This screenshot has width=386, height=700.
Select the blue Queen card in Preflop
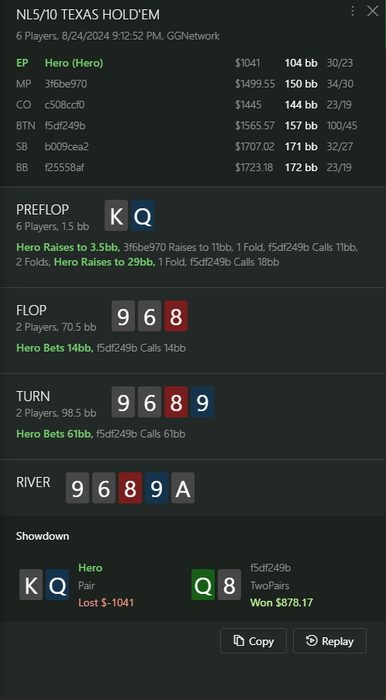143,216
